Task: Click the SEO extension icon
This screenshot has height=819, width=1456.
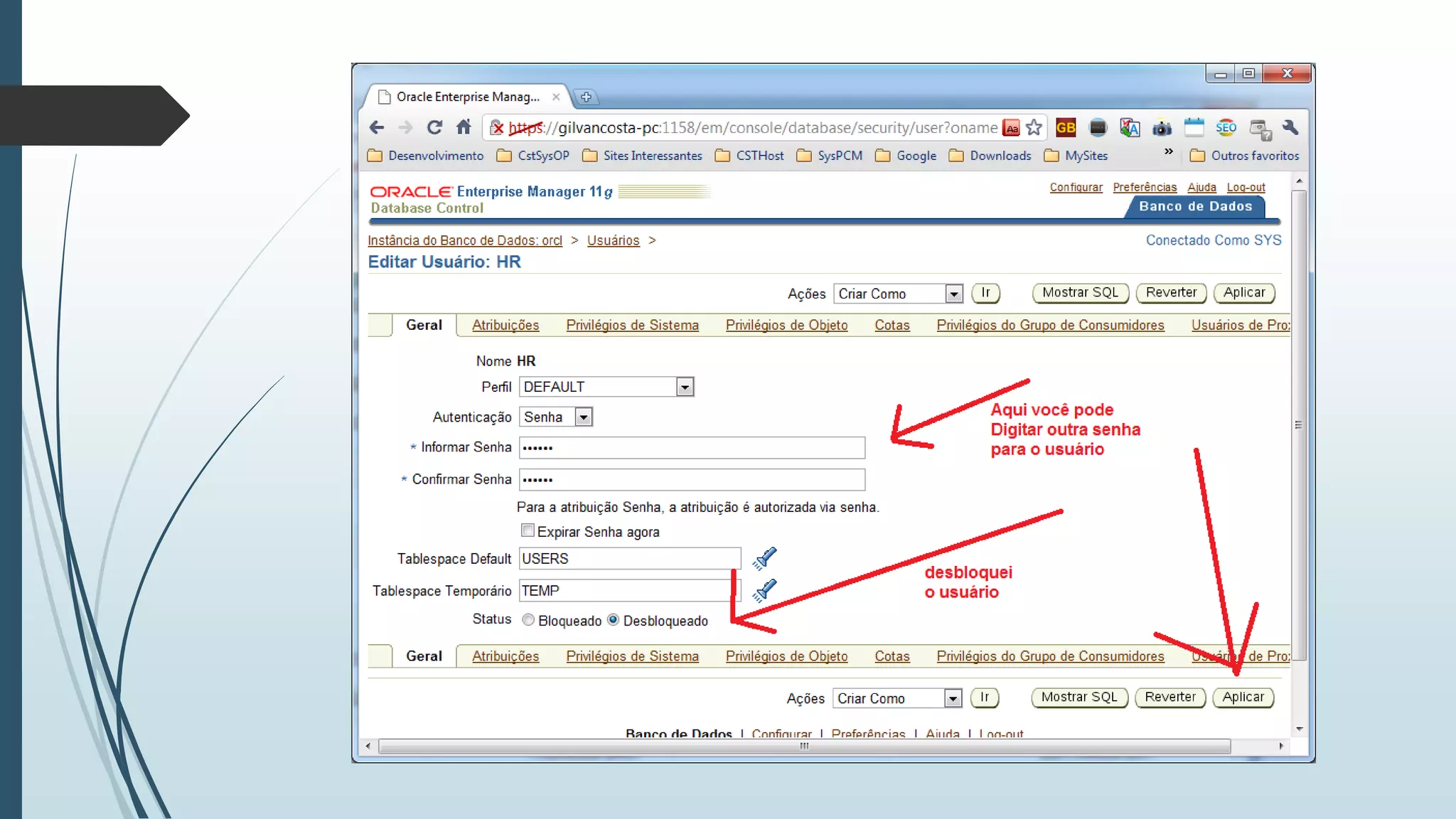Action: (1226, 128)
